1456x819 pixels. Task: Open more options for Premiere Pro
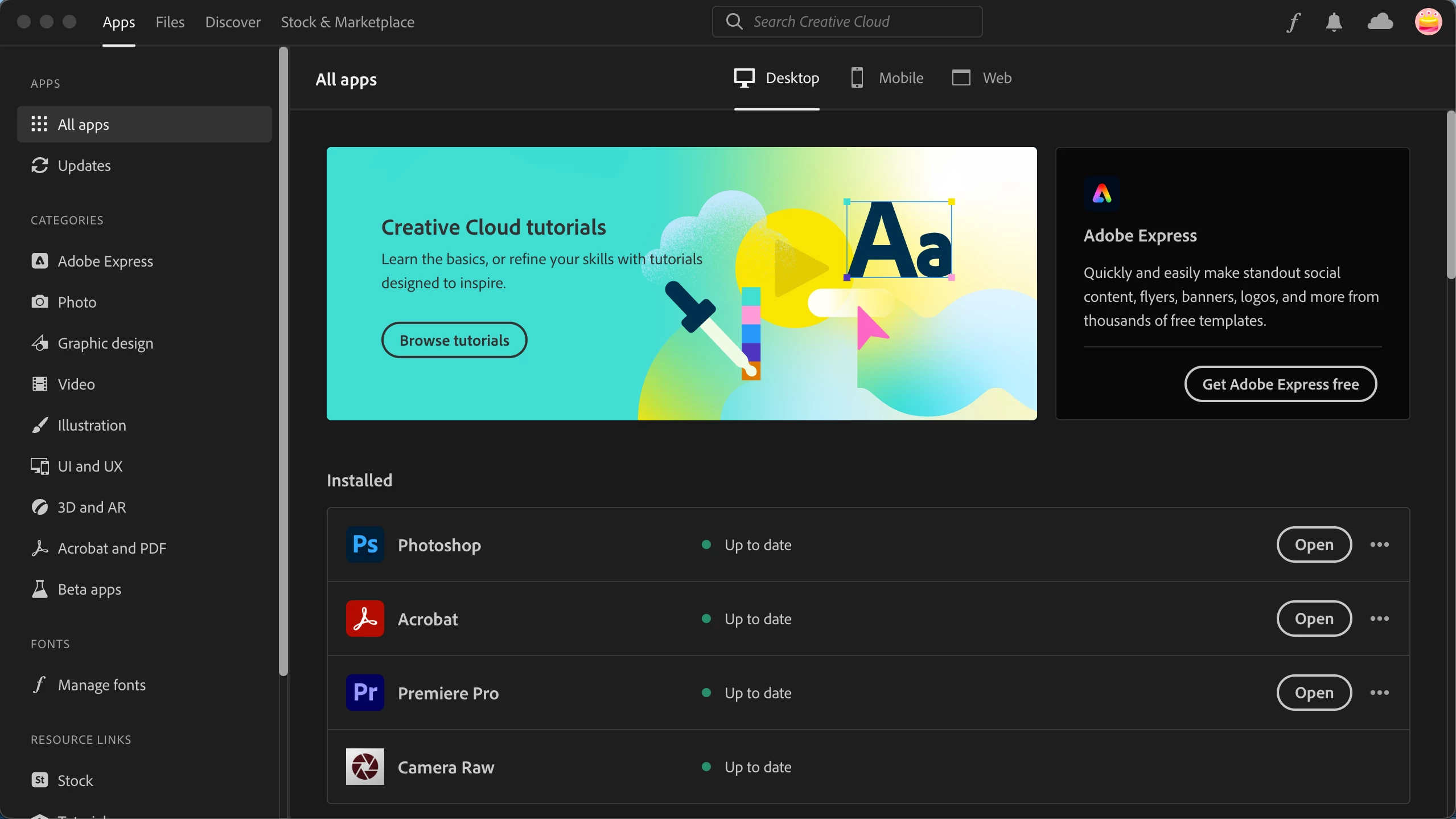coord(1379,693)
